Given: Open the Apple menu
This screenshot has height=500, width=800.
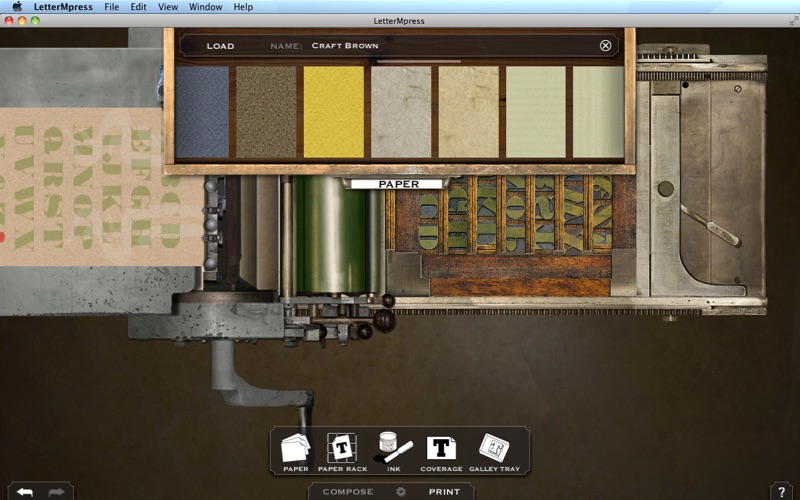Looking at the screenshot, I should 17,7.
